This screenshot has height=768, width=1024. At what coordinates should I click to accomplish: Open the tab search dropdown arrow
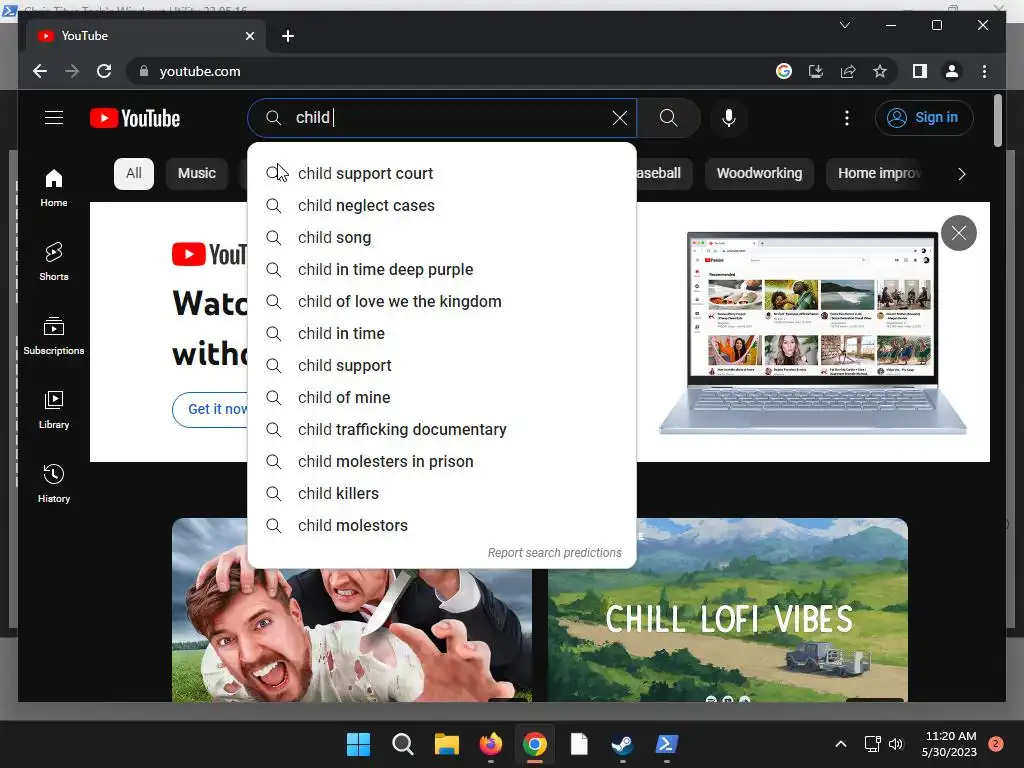tap(844, 25)
